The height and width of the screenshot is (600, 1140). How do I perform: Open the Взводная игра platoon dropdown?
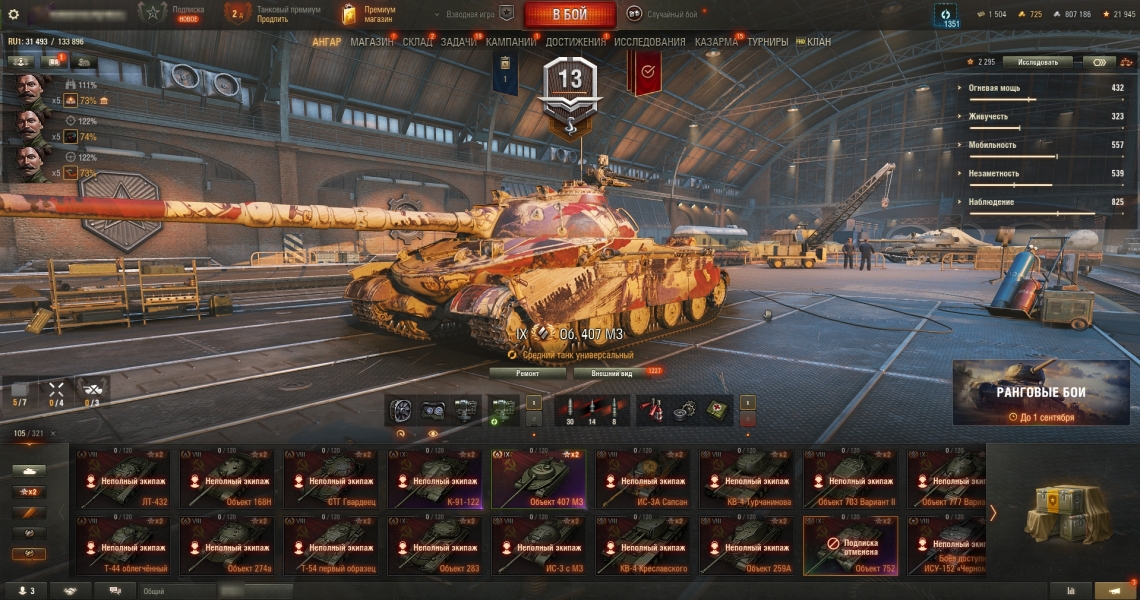475,14
